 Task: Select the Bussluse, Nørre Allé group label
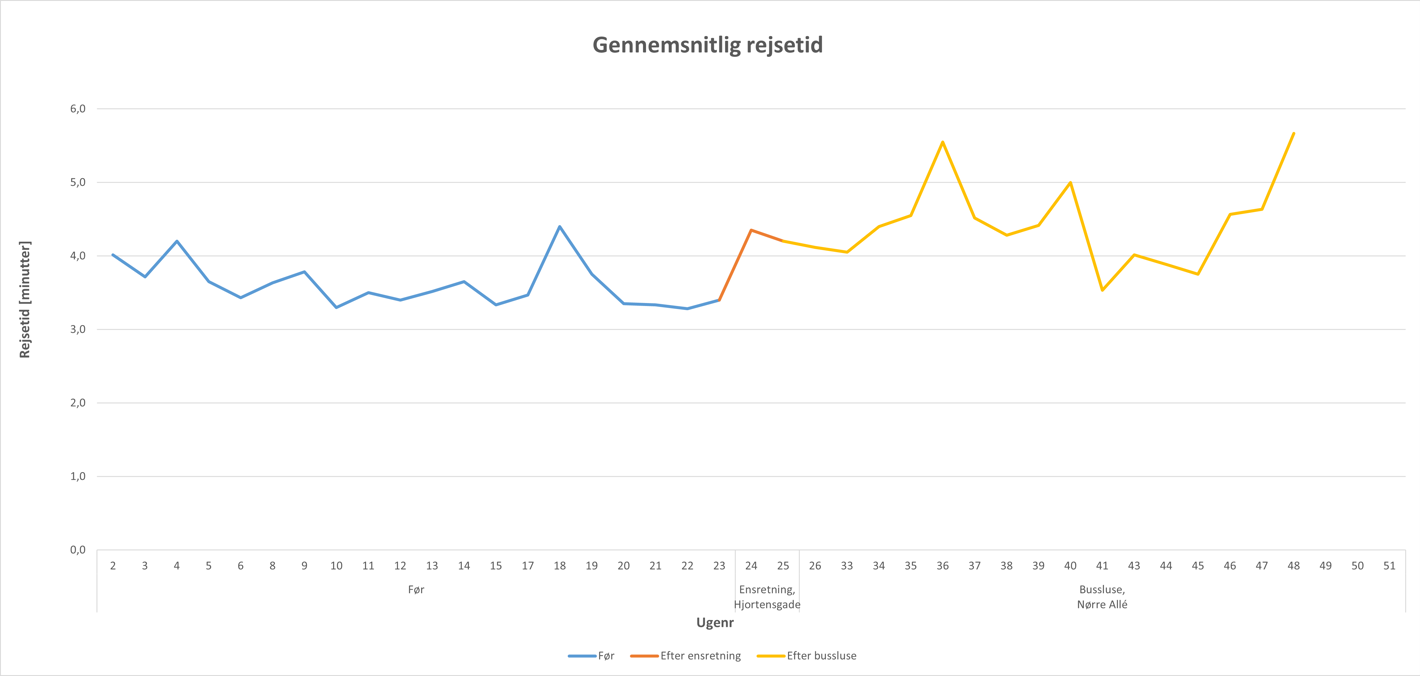pos(1102,597)
